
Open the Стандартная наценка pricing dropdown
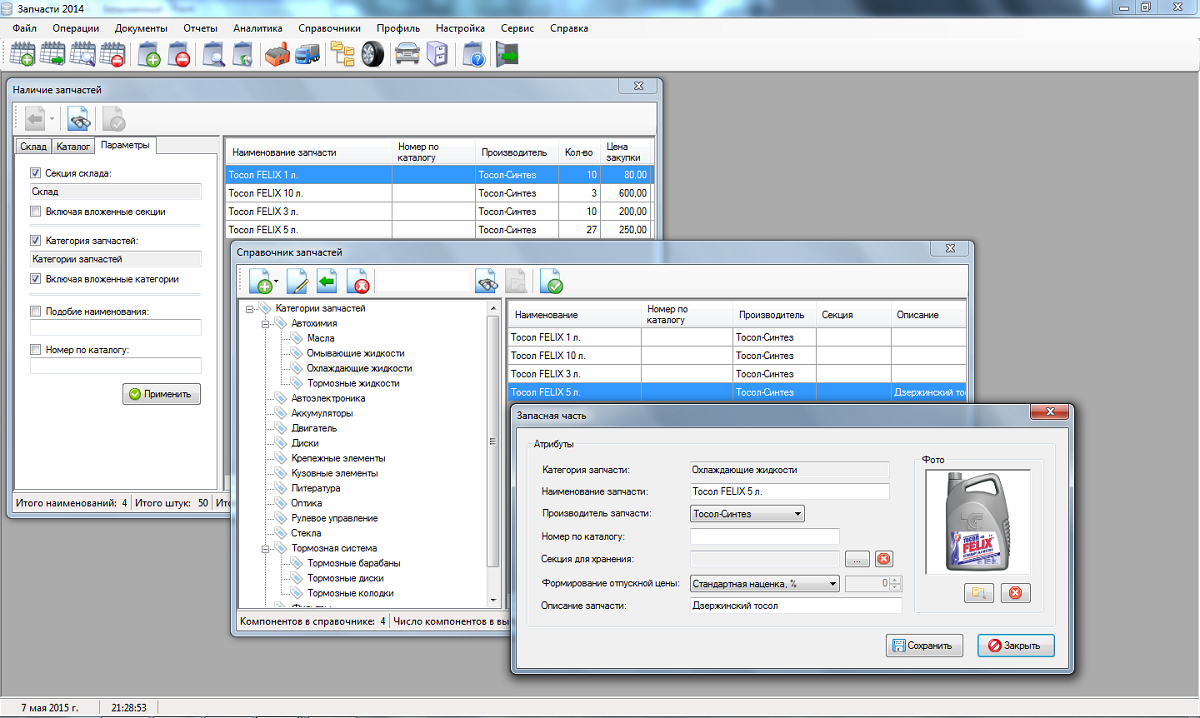(x=764, y=584)
